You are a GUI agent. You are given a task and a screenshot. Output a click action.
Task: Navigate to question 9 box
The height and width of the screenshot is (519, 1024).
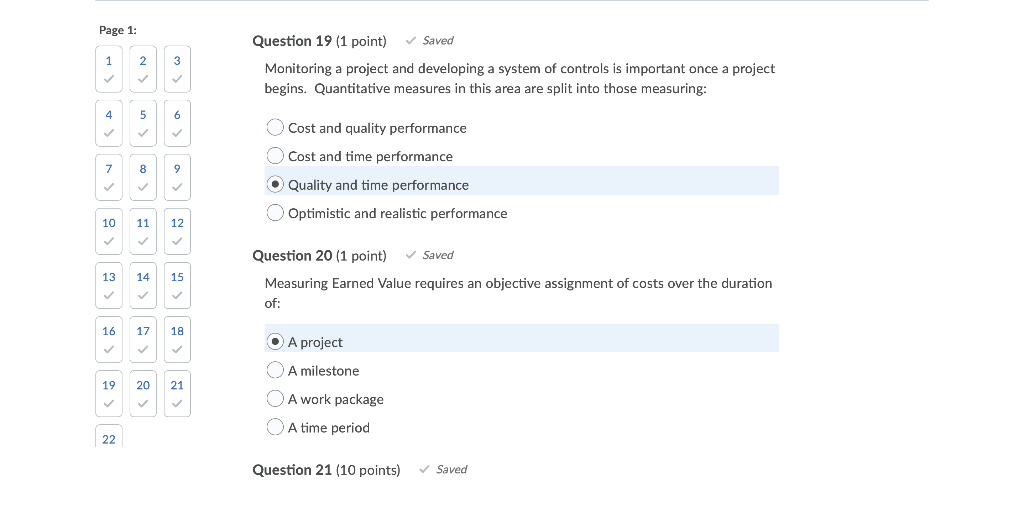tap(177, 177)
